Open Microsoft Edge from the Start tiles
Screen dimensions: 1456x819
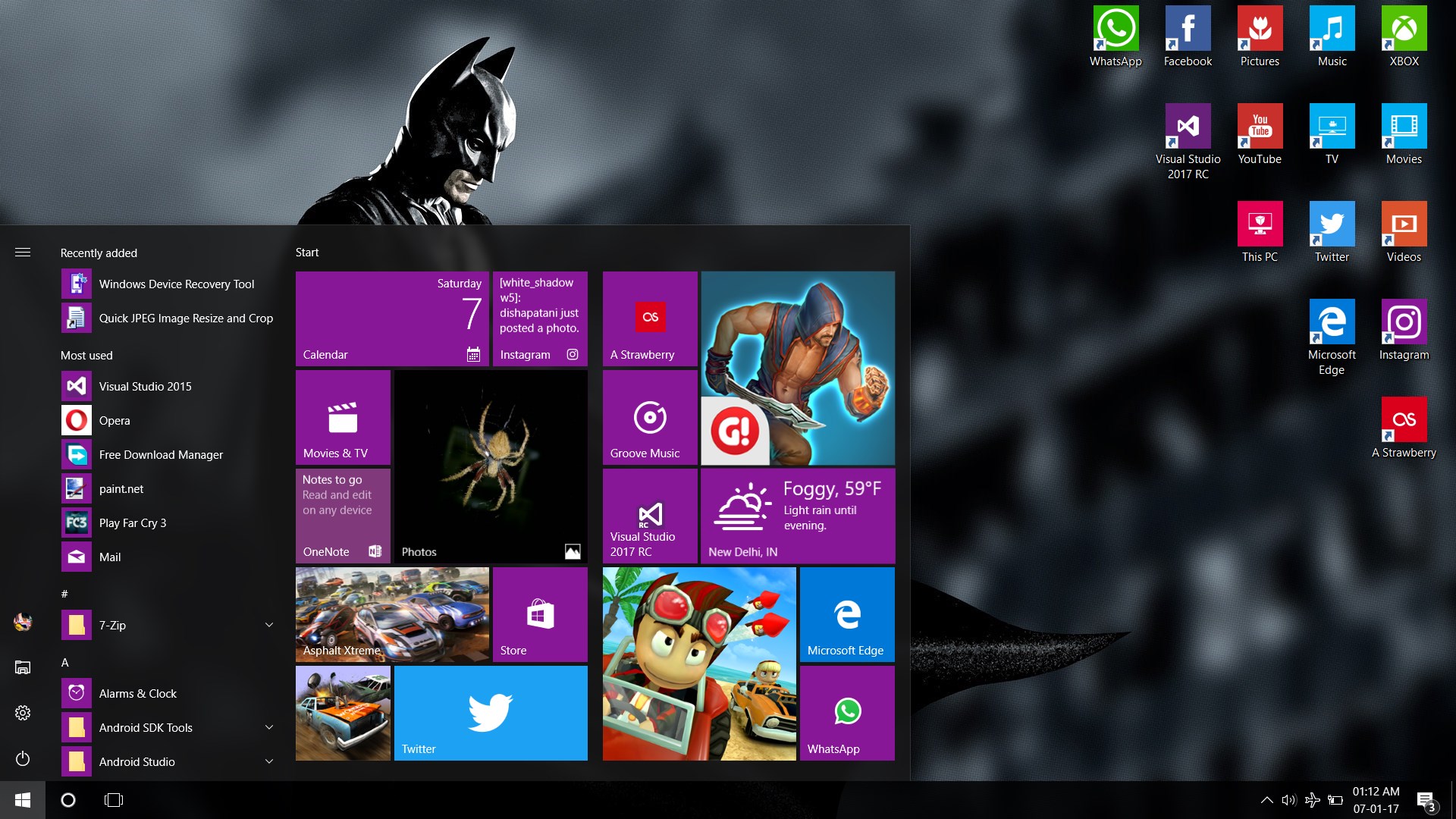click(x=846, y=614)
